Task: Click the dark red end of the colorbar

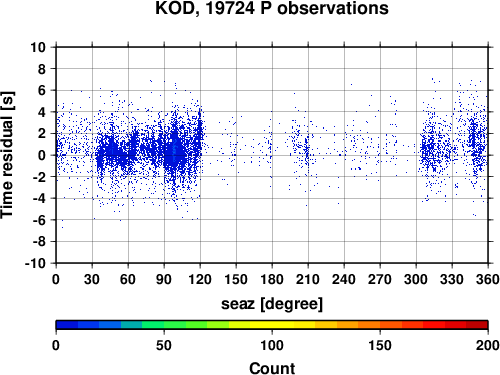Action: coord(477,325)
